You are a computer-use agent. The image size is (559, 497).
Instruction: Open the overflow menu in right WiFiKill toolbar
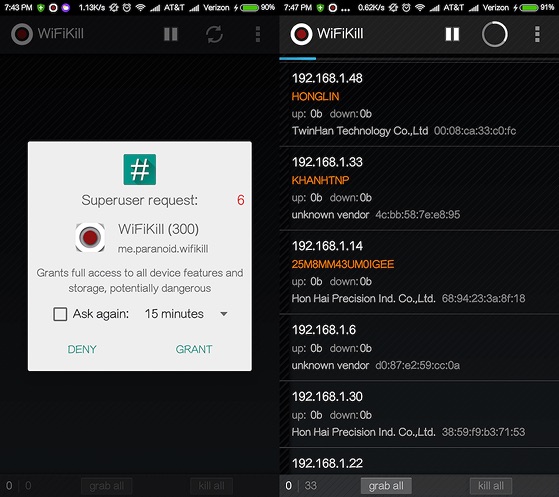(x=537, y=34)
